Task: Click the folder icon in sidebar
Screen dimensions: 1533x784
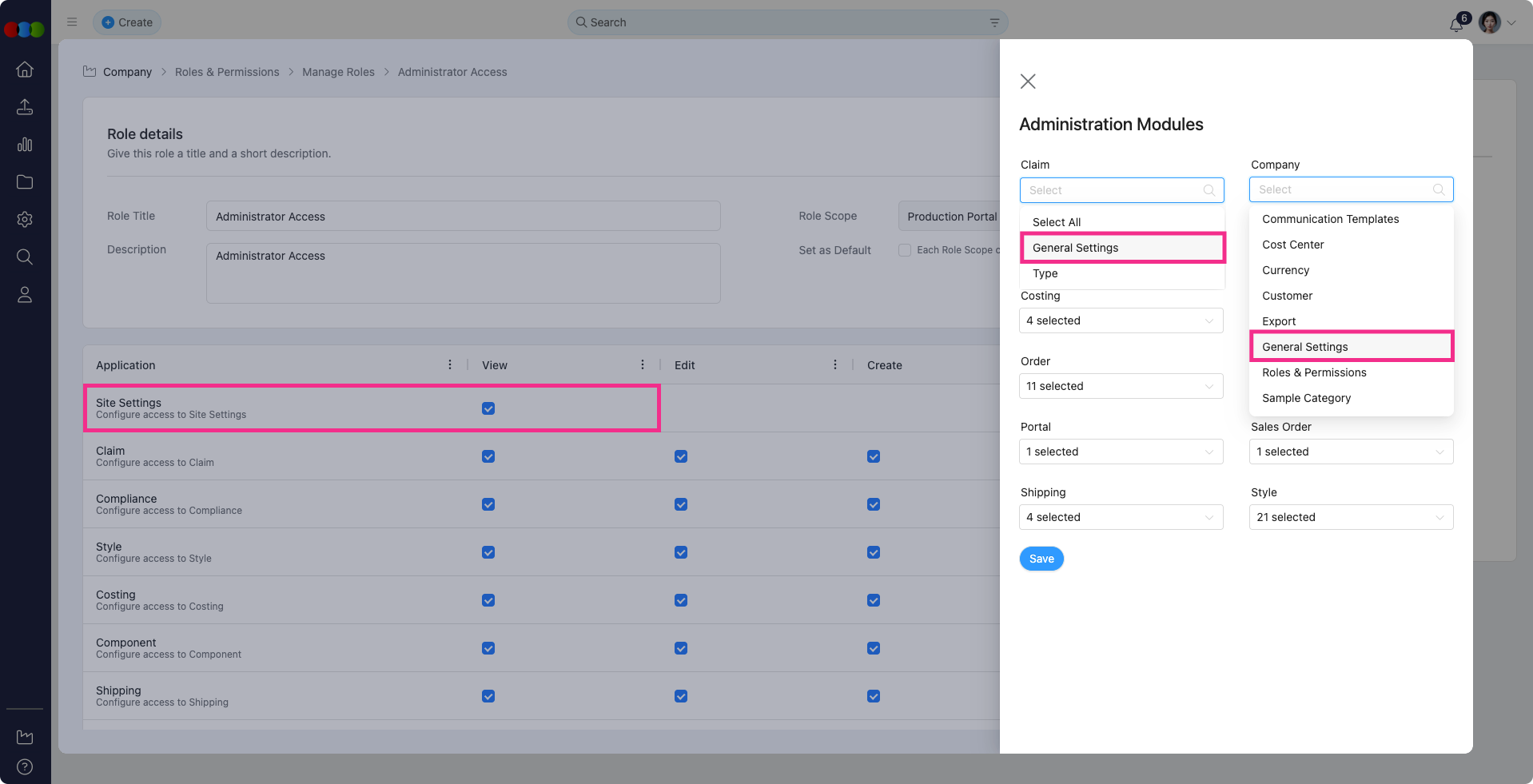Action: pyautogui.click(x=25, y=182)
